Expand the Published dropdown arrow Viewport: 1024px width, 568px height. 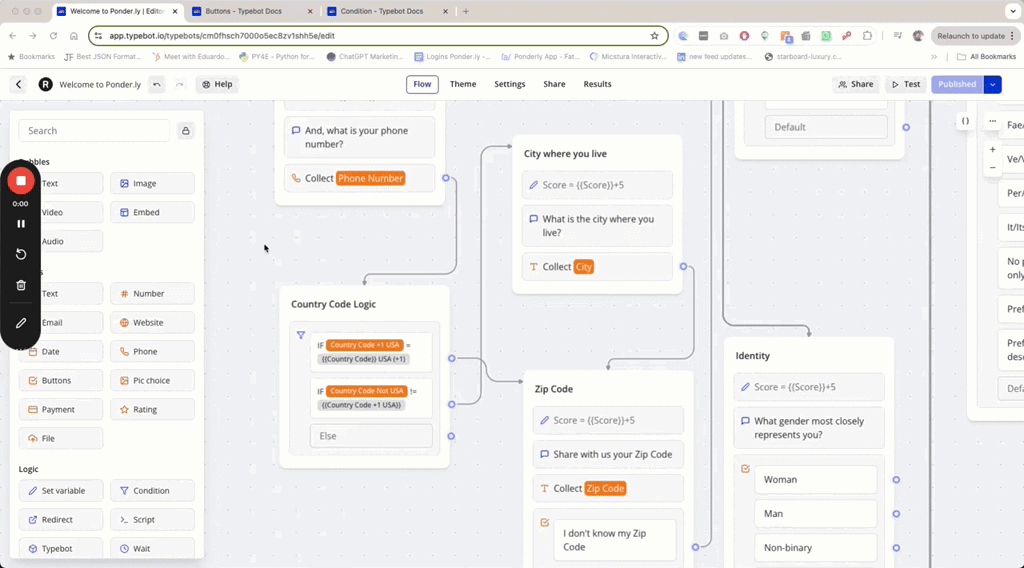(x=992, y=85)
